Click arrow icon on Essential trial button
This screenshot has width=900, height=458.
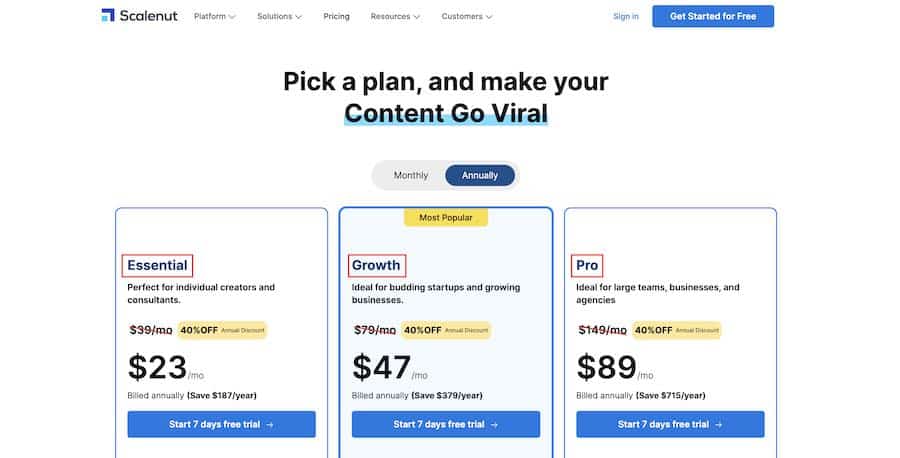coord(270,425)
